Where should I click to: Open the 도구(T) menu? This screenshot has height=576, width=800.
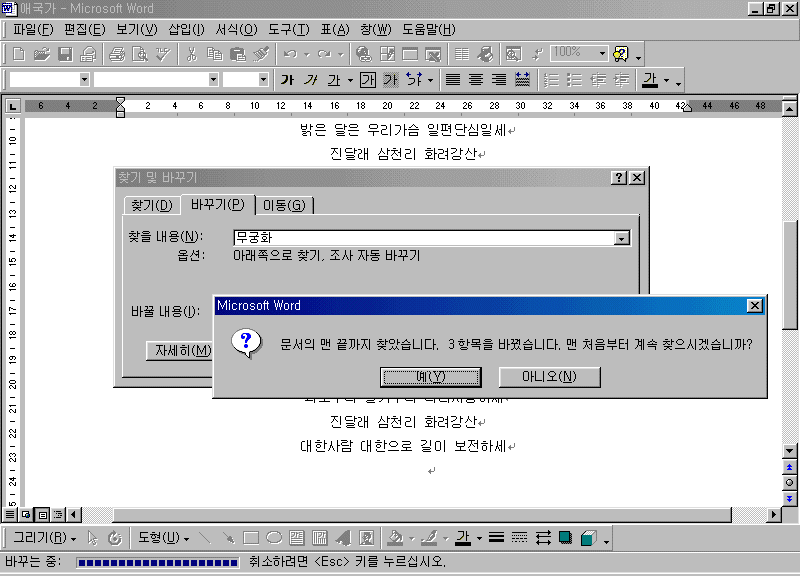[x=289, y=30]
